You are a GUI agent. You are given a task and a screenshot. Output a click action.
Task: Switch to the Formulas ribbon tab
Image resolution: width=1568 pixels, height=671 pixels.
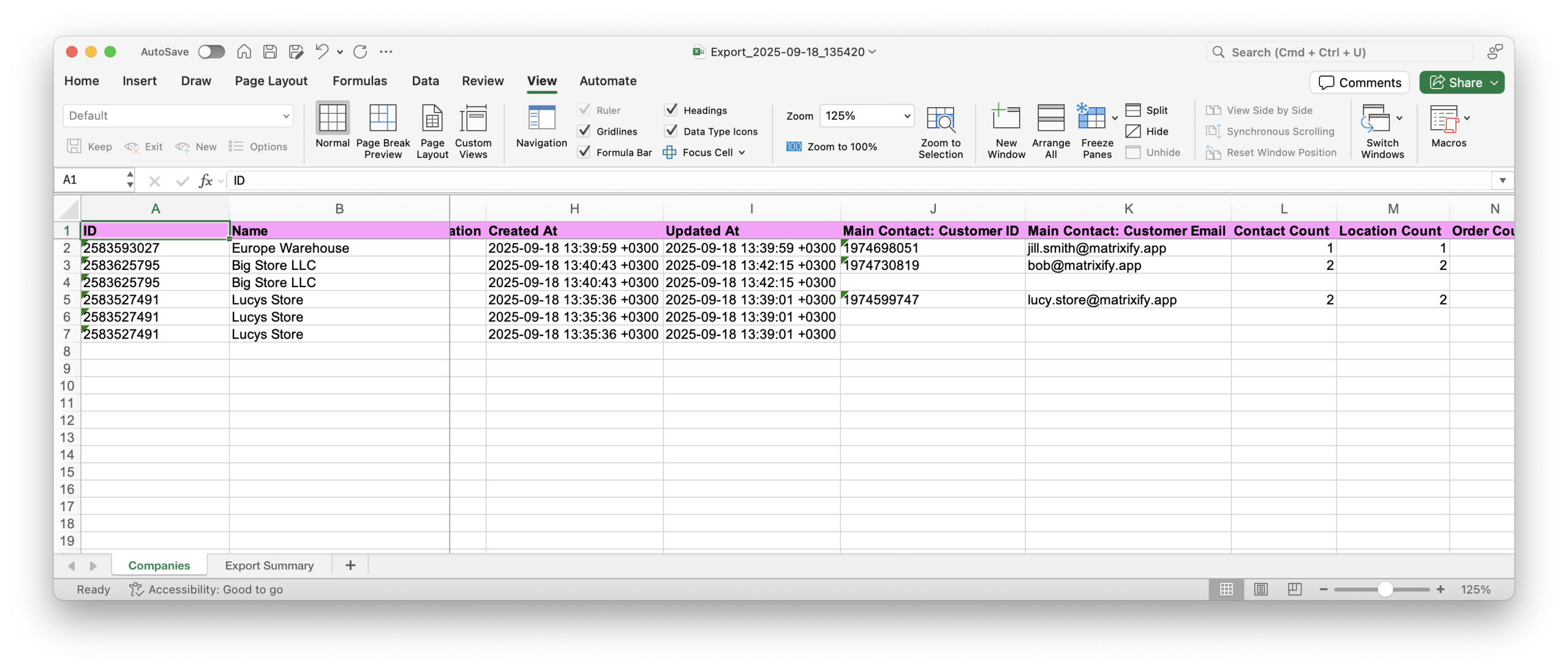pyautogui.click(x=360, y=81)
